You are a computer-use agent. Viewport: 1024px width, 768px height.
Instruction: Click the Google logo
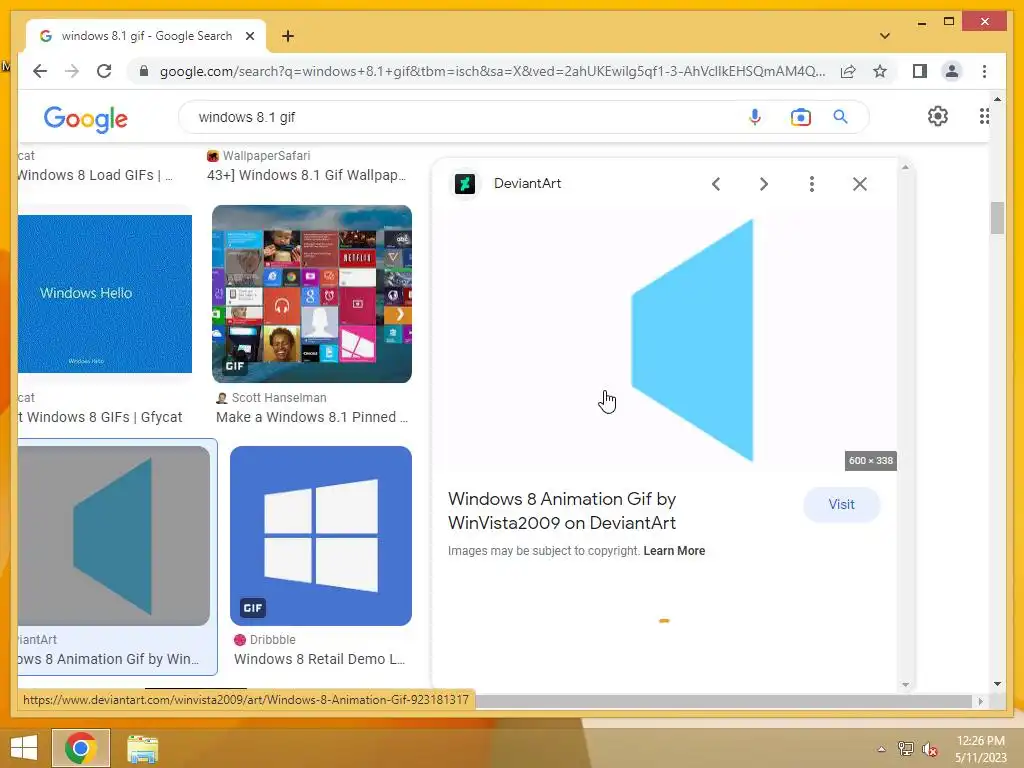(86, 118)
